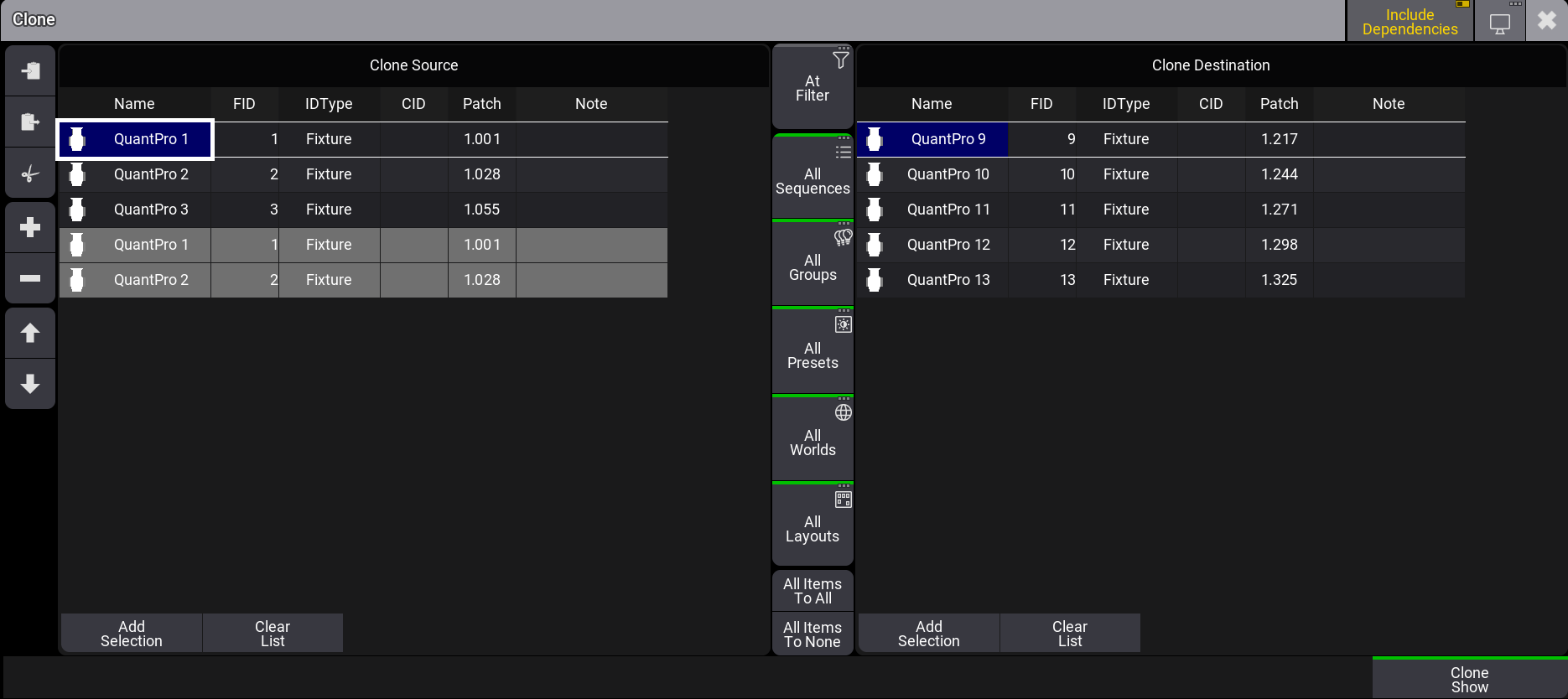The image size is (1568, 699).
Task: Select destination QuantPro 11 name cell
Action: pyautogui.click(x=932, y=210)
